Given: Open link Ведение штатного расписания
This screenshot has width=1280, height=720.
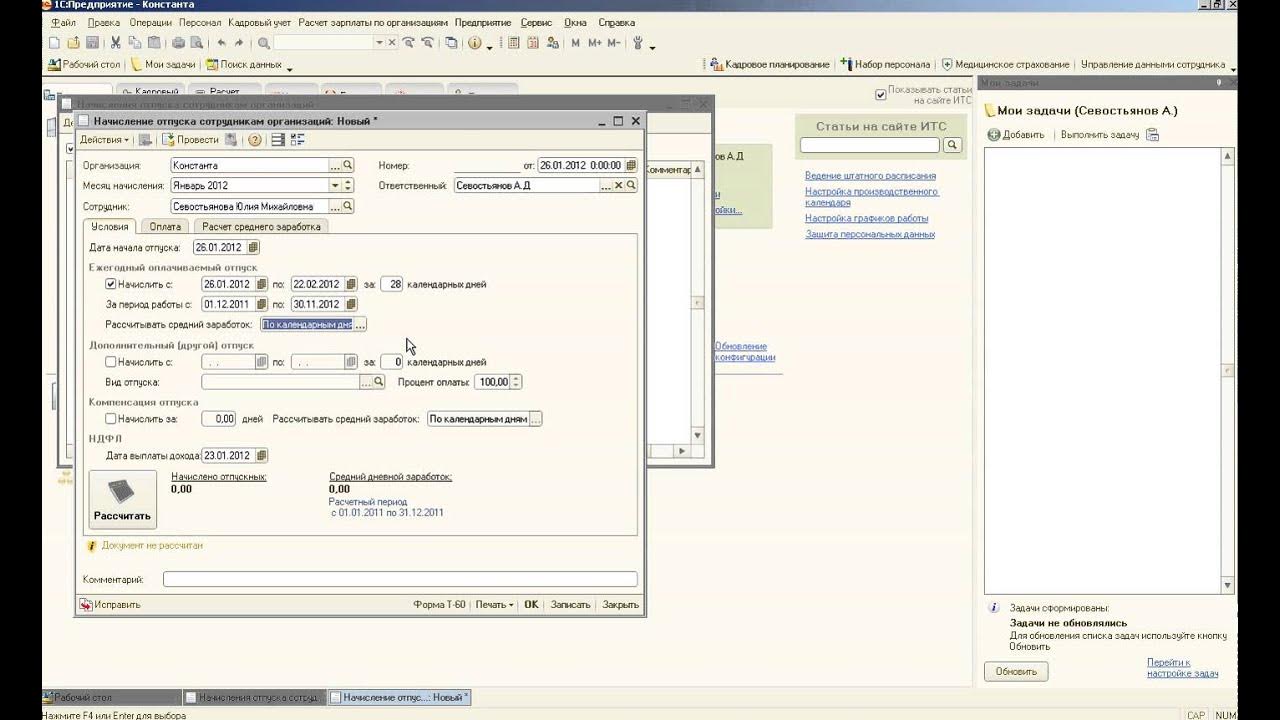Looking at the screenshot, I should pos(870,176).
